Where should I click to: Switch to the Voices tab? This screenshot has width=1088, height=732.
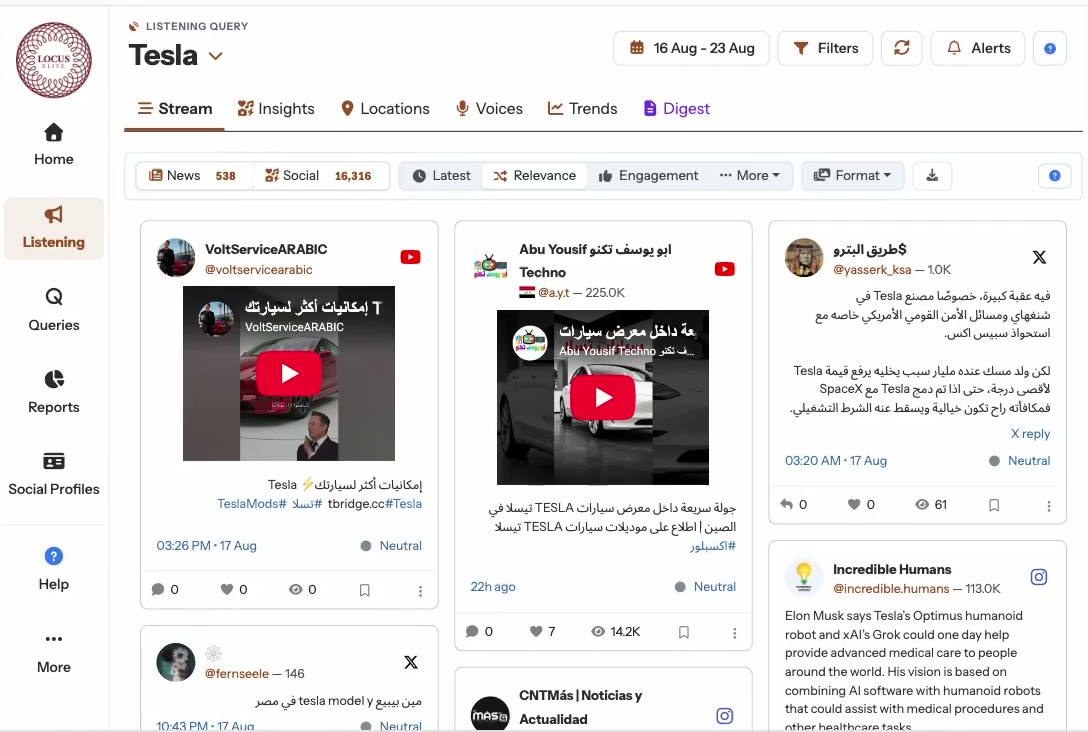point(489,109)
